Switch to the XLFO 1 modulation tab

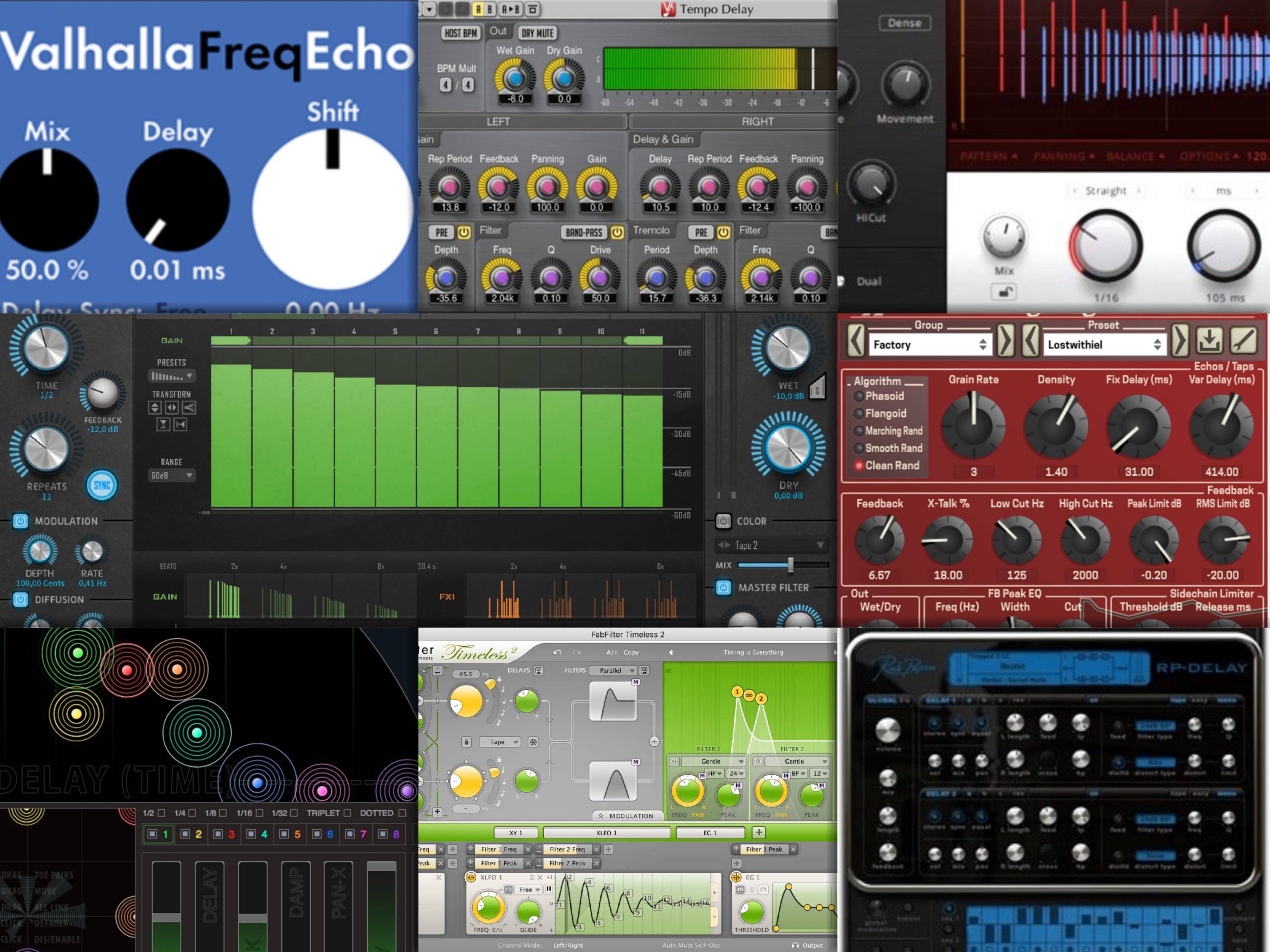click(x=606, y=833)
